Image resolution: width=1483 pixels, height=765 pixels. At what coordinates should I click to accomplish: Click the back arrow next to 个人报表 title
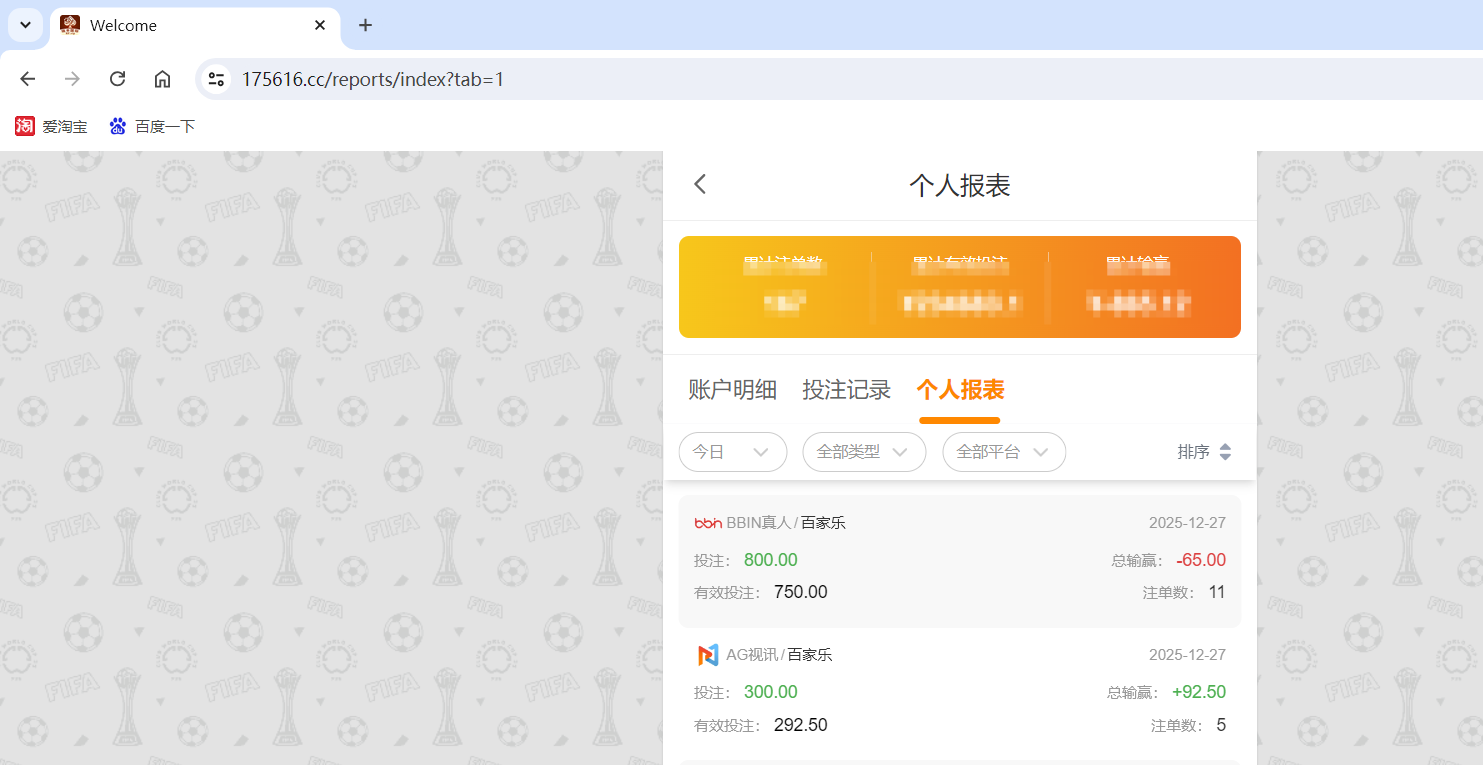(699, 184)
